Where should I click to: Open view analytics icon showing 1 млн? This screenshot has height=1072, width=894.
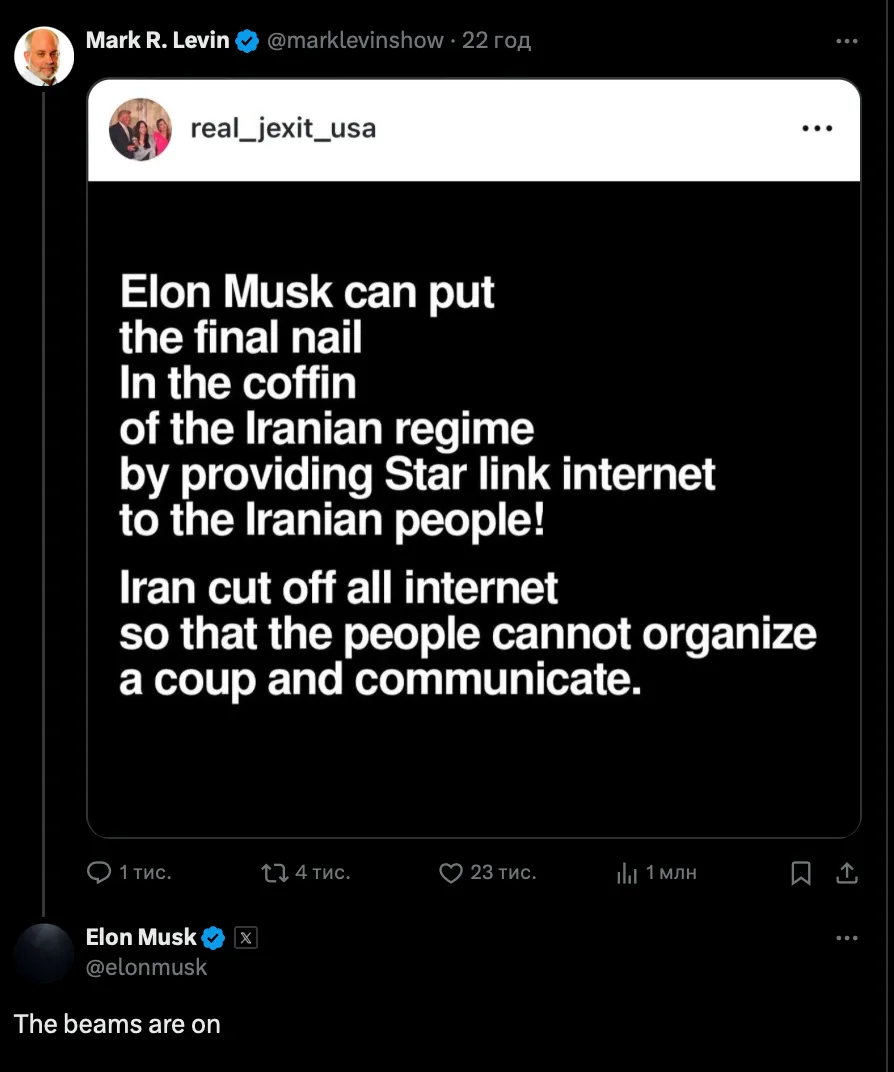click(x=628, y=873)
